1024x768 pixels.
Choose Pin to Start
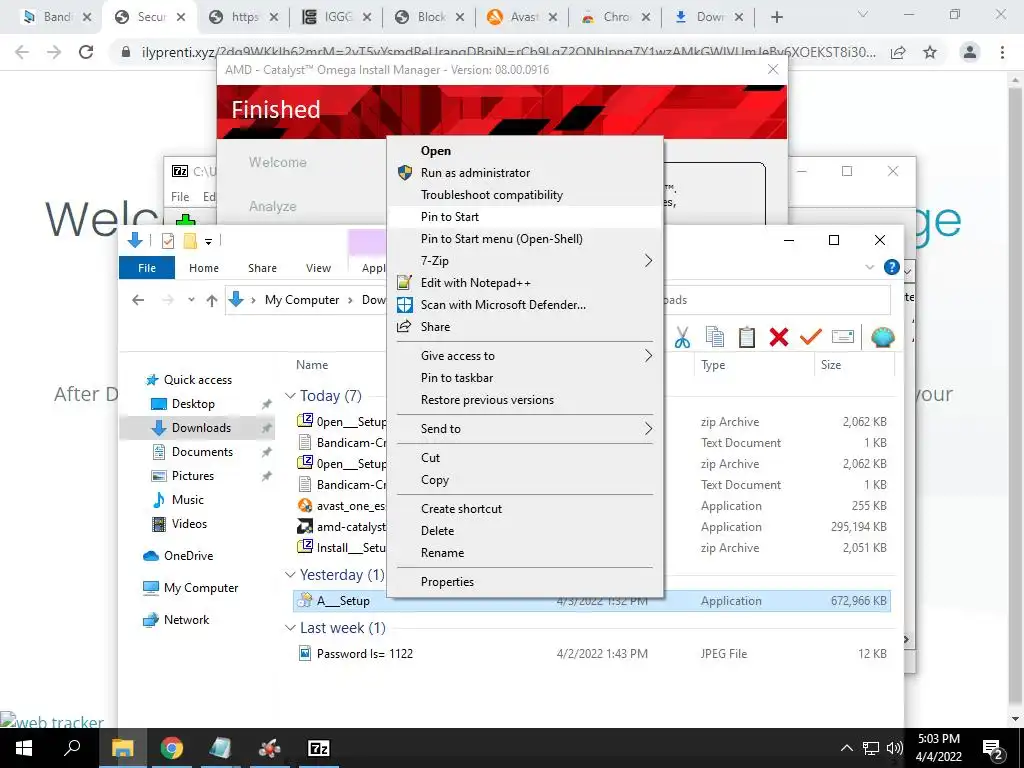[x=525, y=217]
